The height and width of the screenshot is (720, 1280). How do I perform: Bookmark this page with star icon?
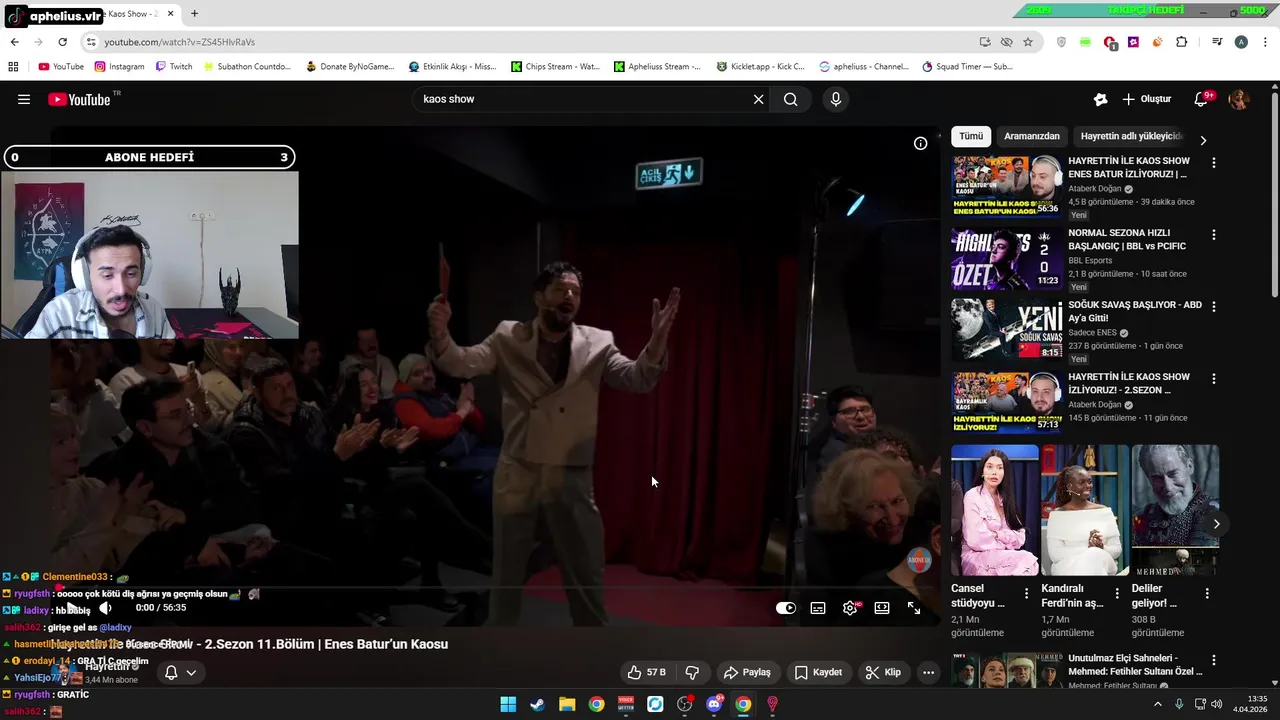tap(1028, 42)
